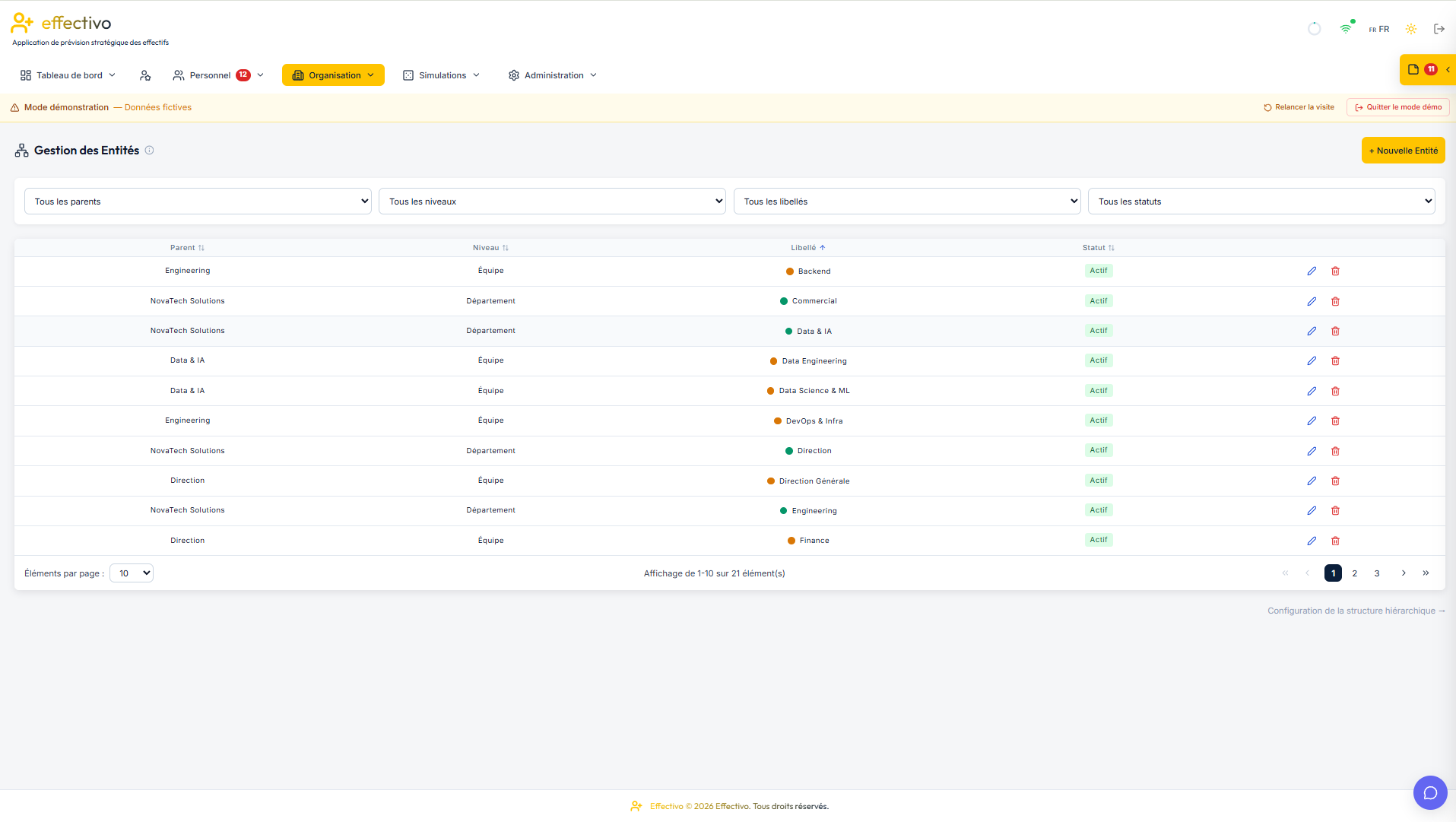Click the Nouvelle Entité button
Screen dimensions: 1456x822
(1403, 151)
